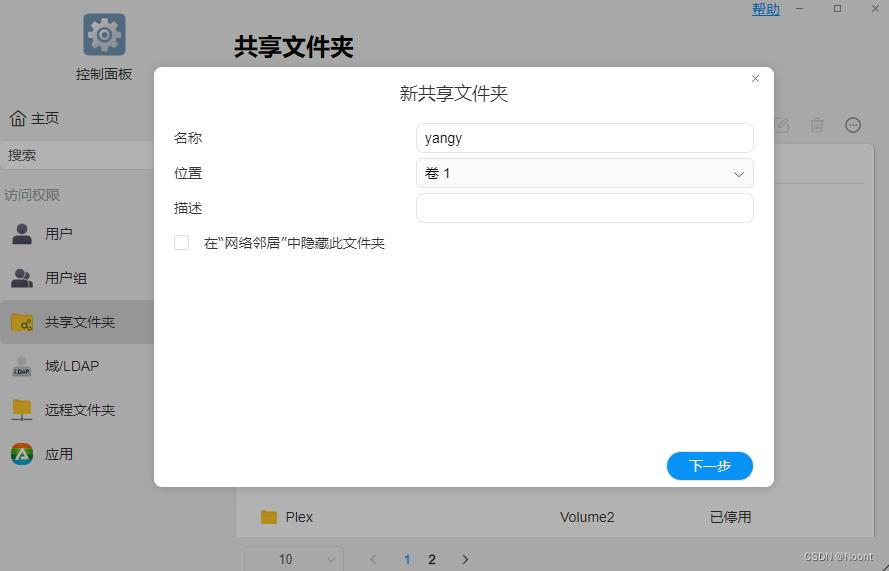The height and width of the screenshot is (571, 889).
Task: Open the Domain/LDAP (域/LDAP) section
Action: pyautogui.click(x=77, y=366)
